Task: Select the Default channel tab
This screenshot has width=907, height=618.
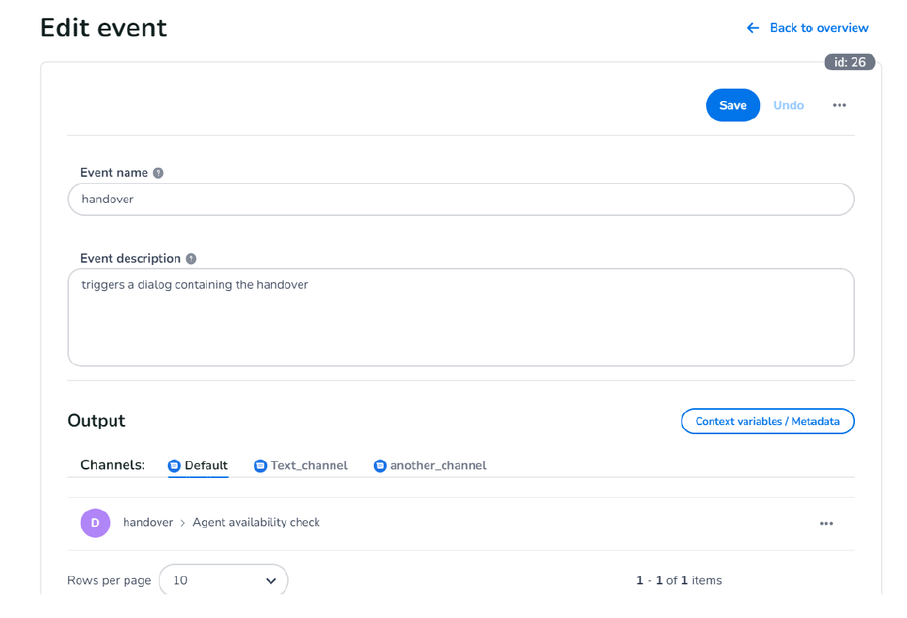Action: 206,466
